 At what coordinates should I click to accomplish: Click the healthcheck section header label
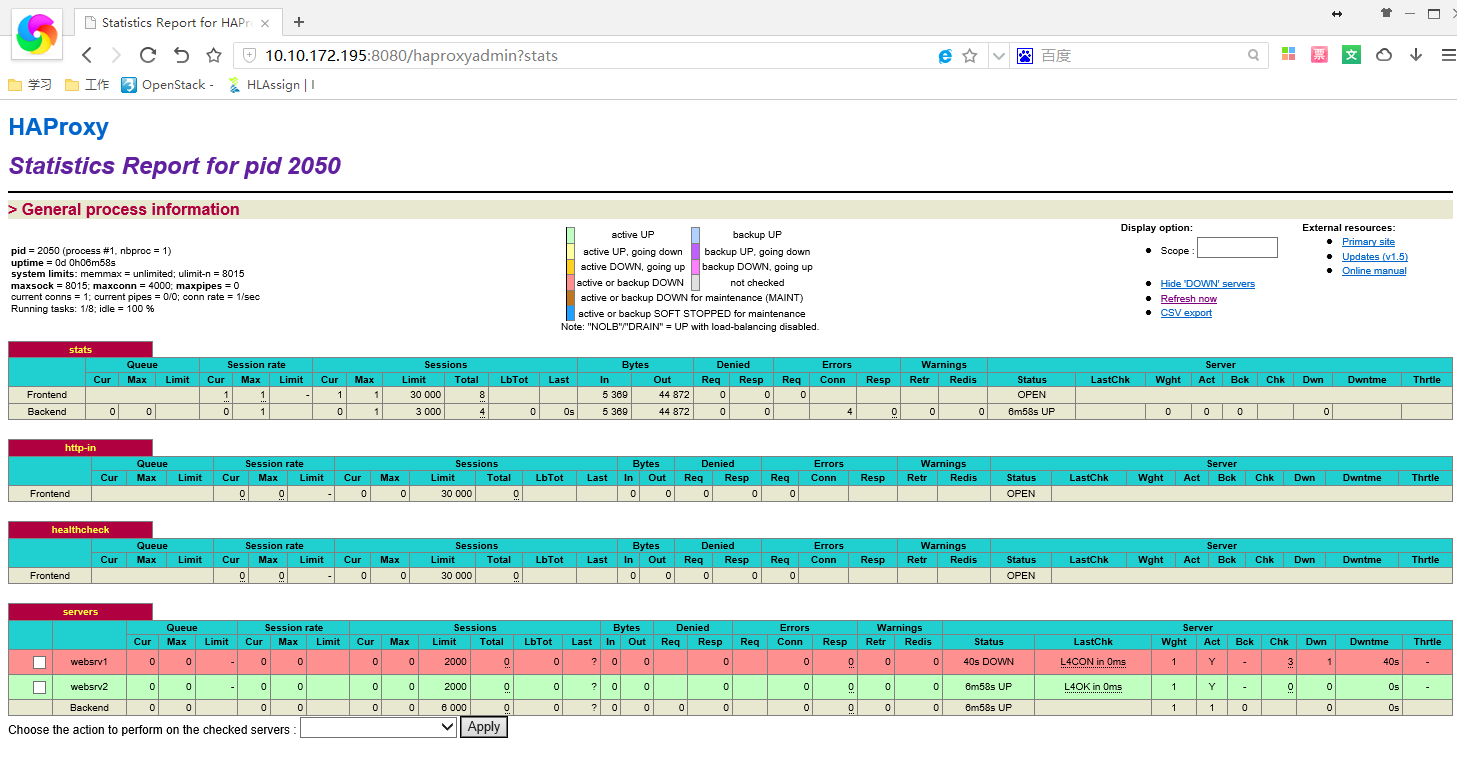(80, 530)
